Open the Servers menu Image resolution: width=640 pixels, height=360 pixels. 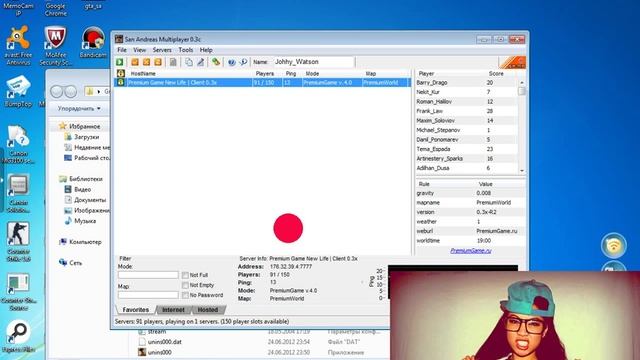[x=162, y=50]
